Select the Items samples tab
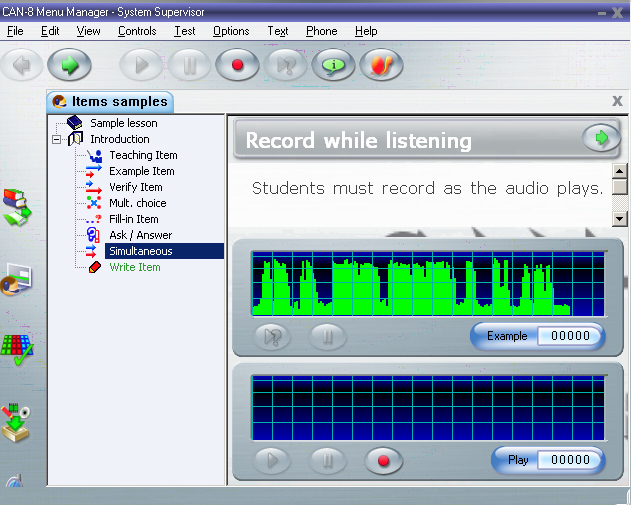The image size is (631, 505). pyautogui.click(x=111, y=102)
